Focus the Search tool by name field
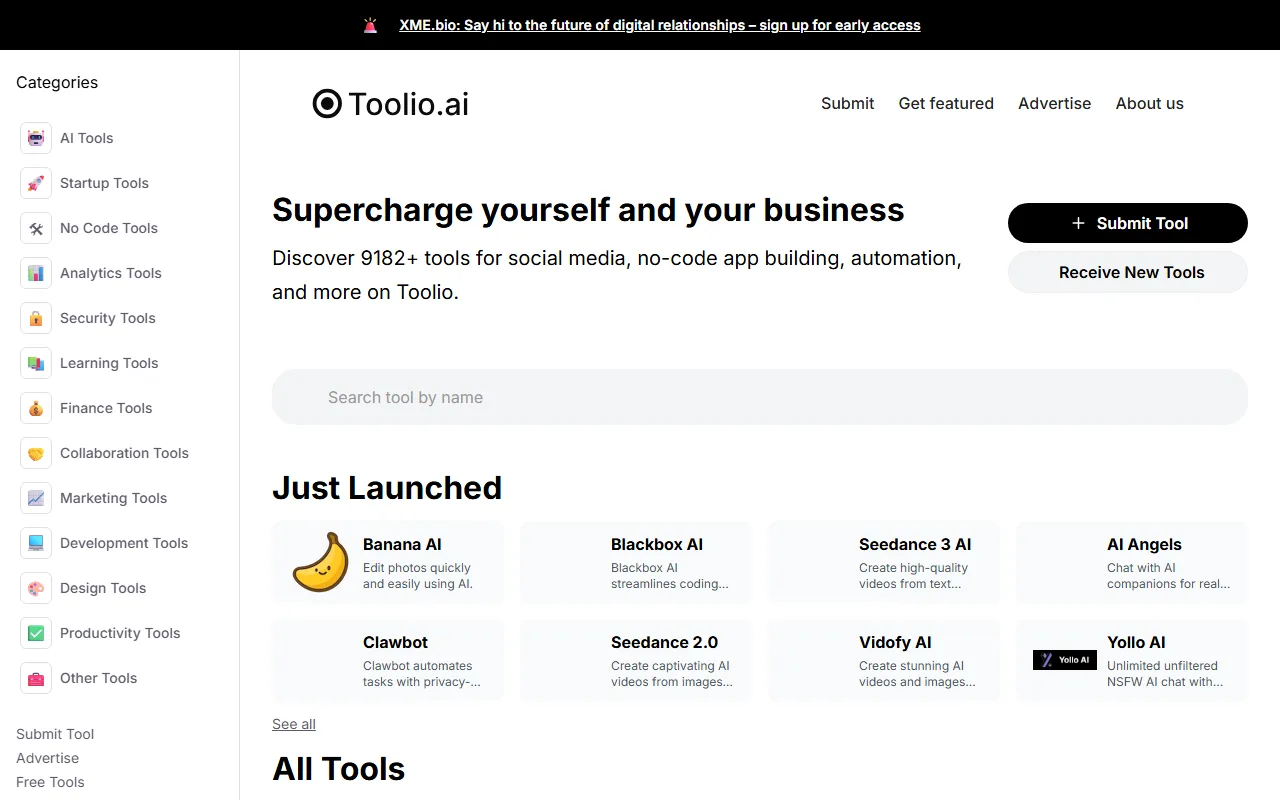This screenshot has width=1280, height=800. click(760, 397)
